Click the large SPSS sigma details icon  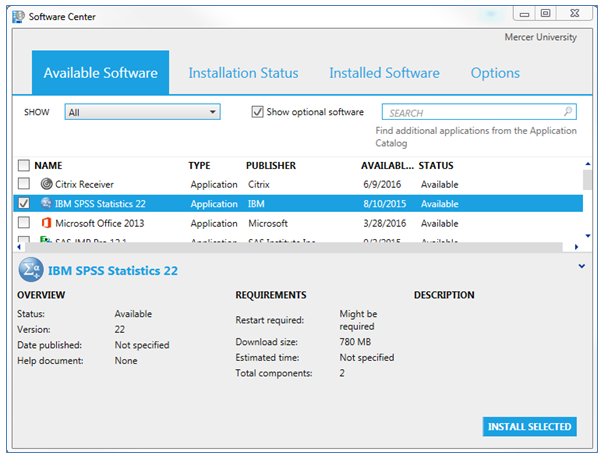[31, 270]
